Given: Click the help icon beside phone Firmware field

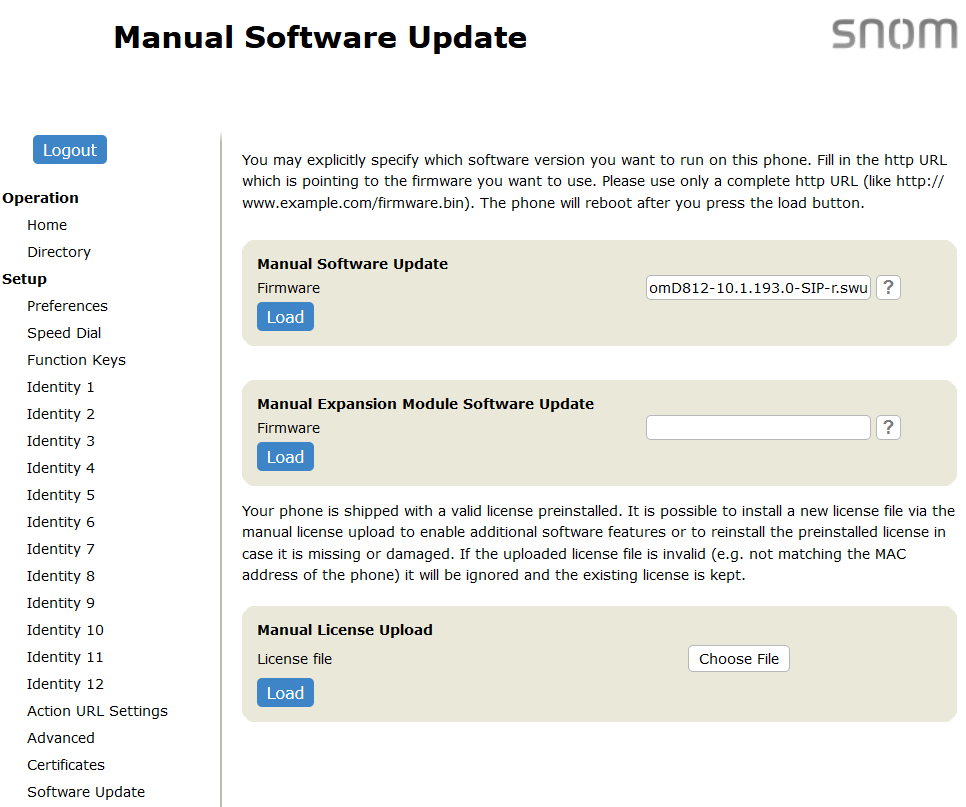Looking at the screenshot, I should tap(888, 288).
